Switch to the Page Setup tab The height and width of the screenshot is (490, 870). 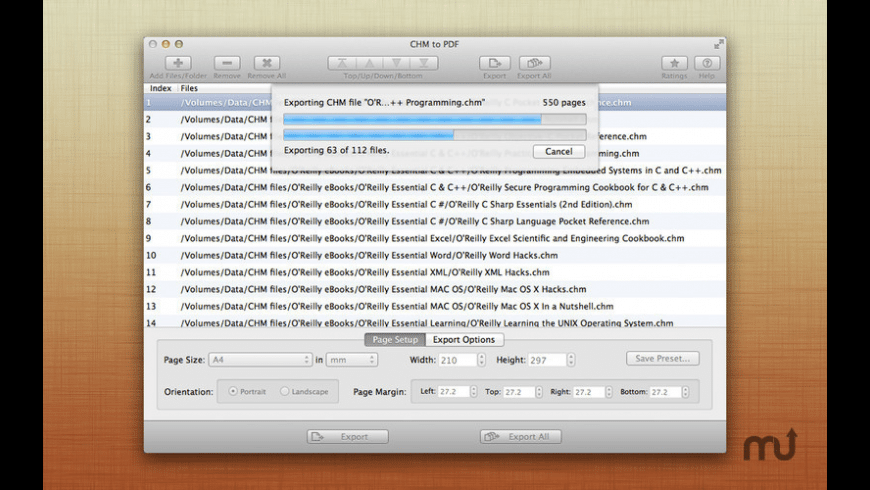pyautogui.click(x=395, y=340)
